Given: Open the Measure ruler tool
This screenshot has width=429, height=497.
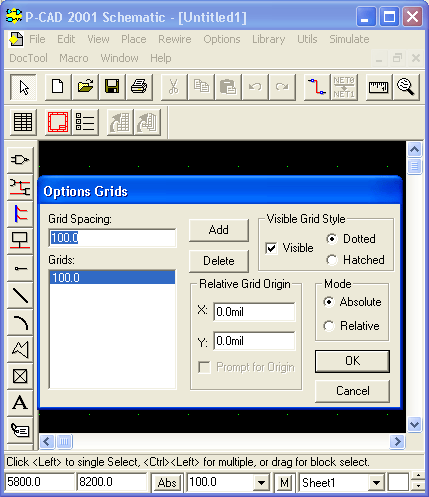Looking at the screenshot, I should pyautogui.click(x=379, y=87).
